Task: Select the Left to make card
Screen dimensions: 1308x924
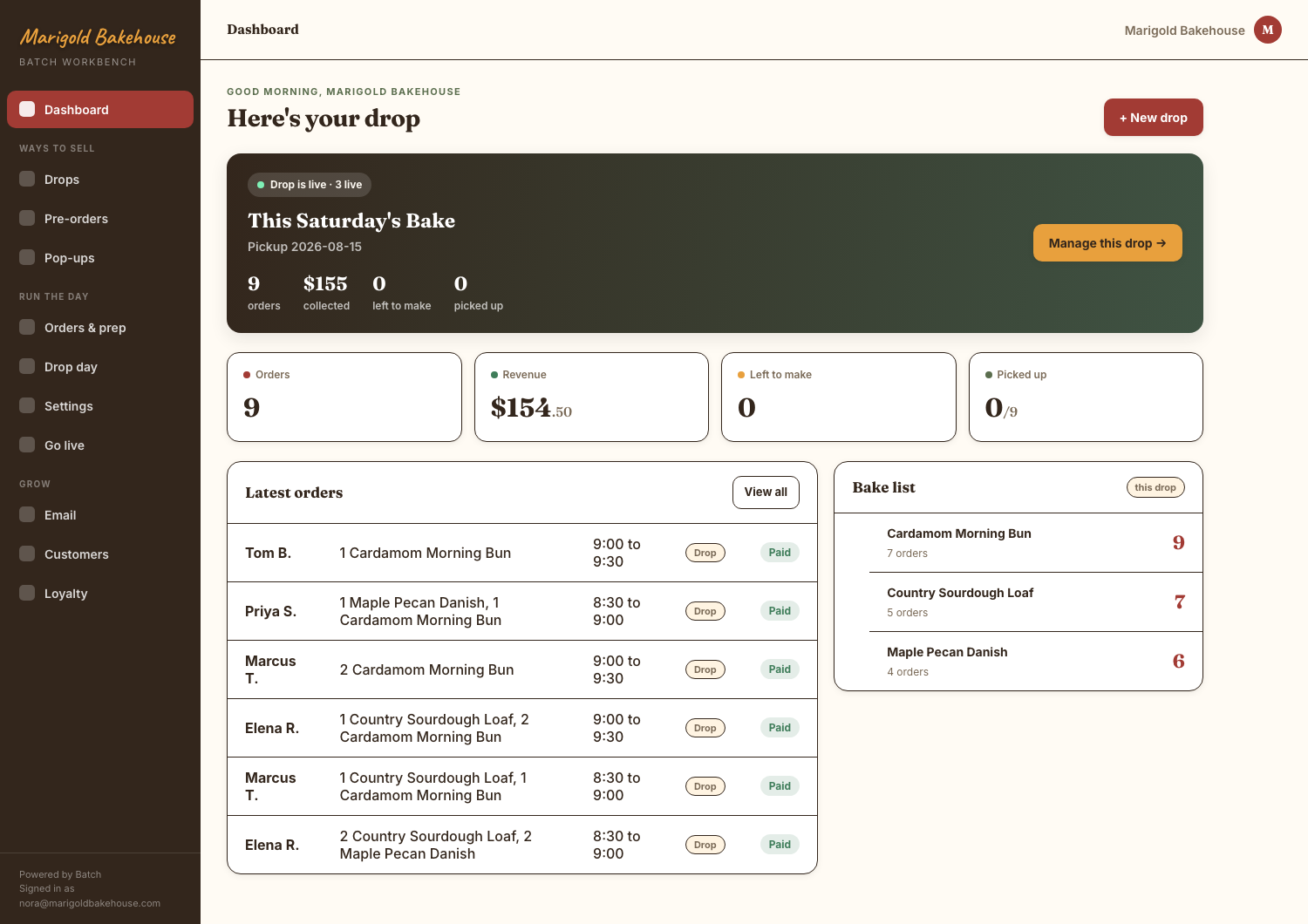Action: [x=839, y=397]
